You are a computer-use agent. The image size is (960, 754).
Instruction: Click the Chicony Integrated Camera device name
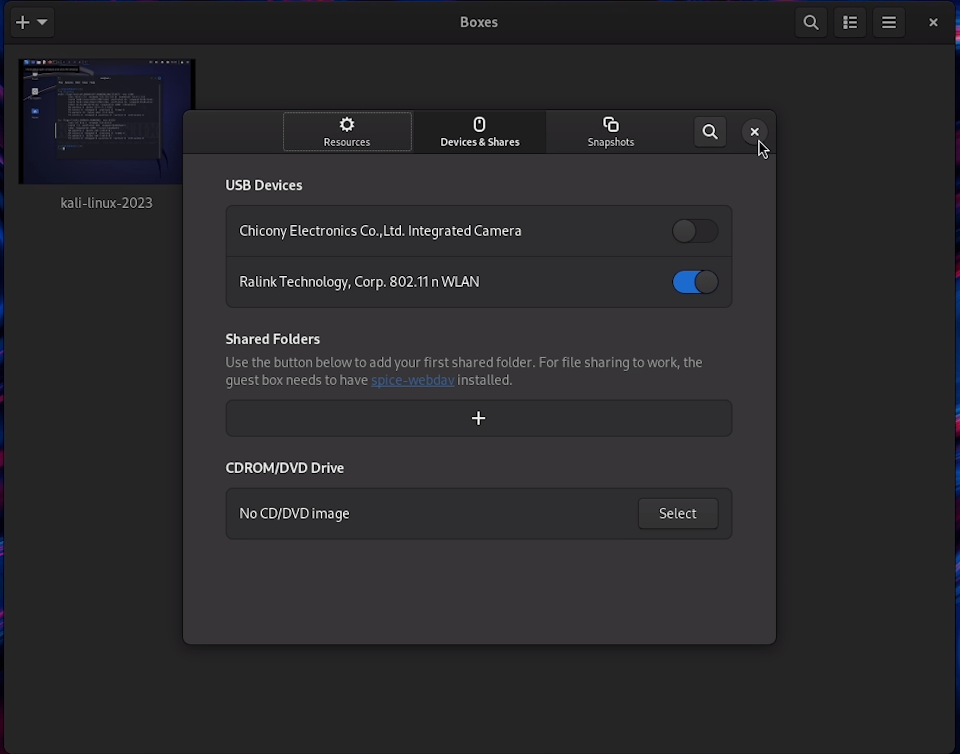(x=380, y=231)
